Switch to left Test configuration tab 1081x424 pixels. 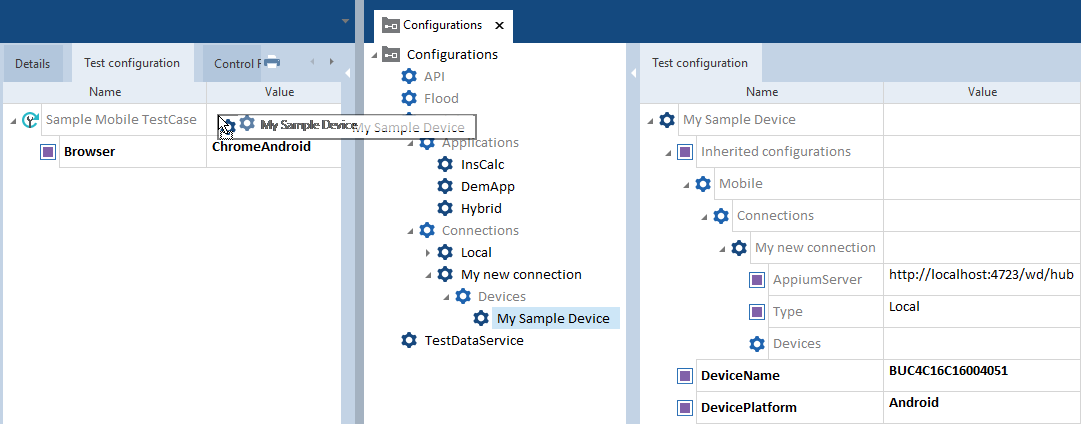(132, 63)
